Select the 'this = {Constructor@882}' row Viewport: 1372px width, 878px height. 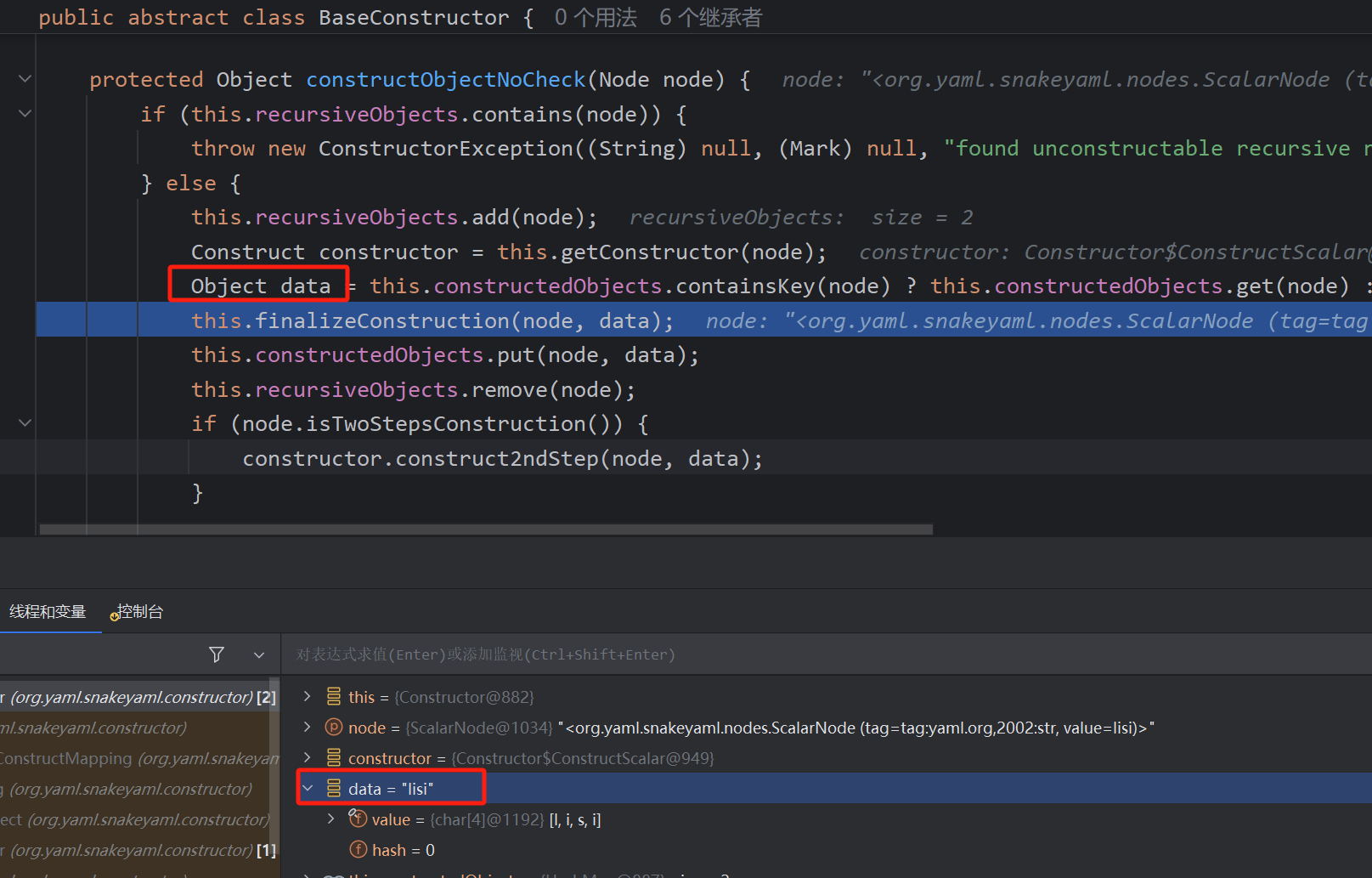coord(826,697)
